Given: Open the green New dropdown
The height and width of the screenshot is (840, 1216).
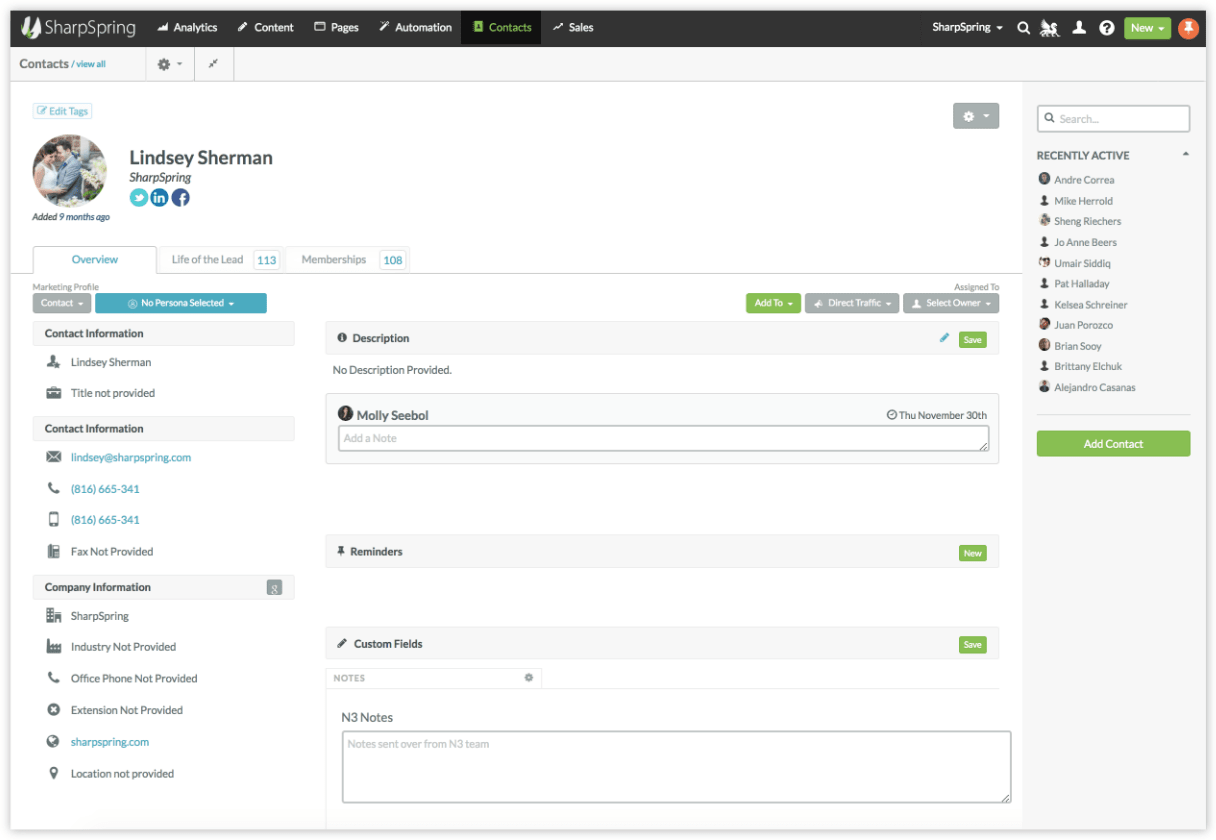Looking at the screenshot, I should 1147,28.
